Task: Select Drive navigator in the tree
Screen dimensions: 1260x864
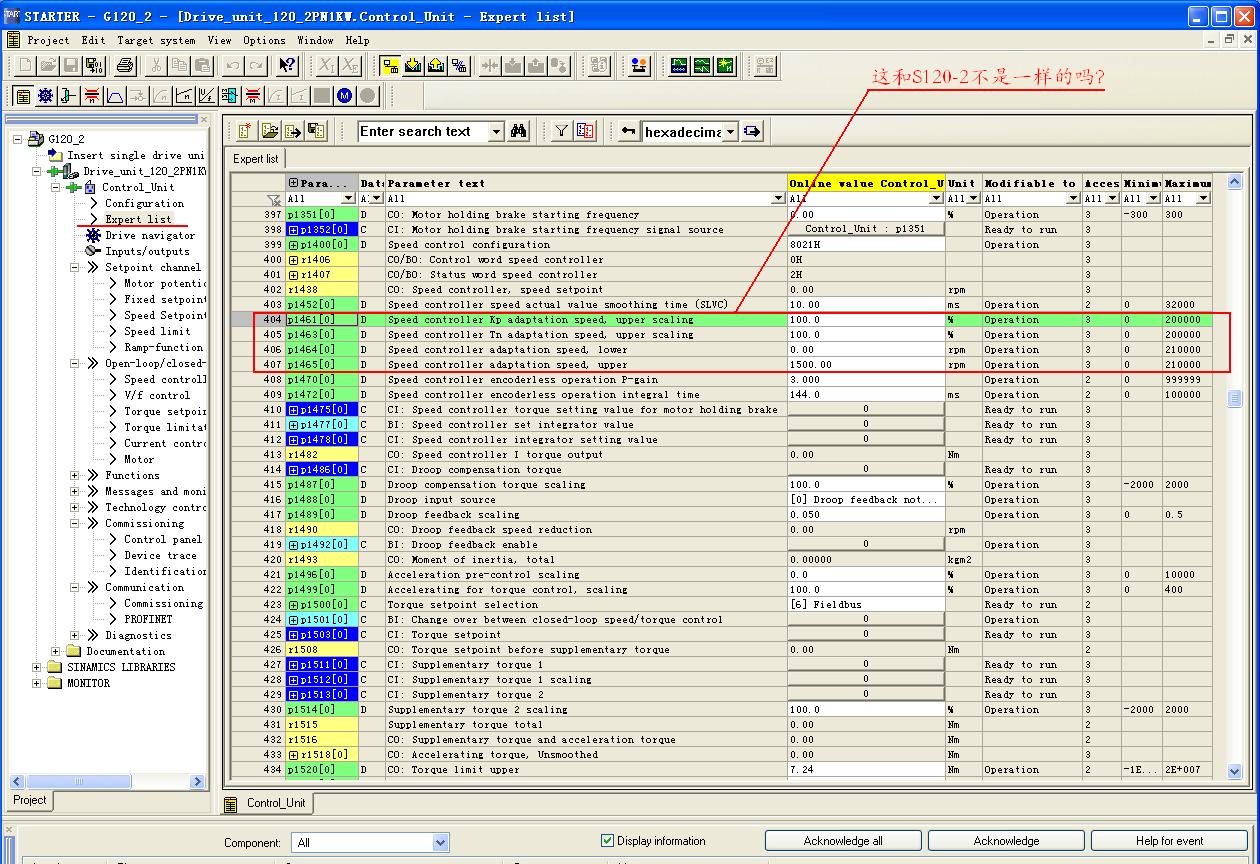Action: click(150, 235)
